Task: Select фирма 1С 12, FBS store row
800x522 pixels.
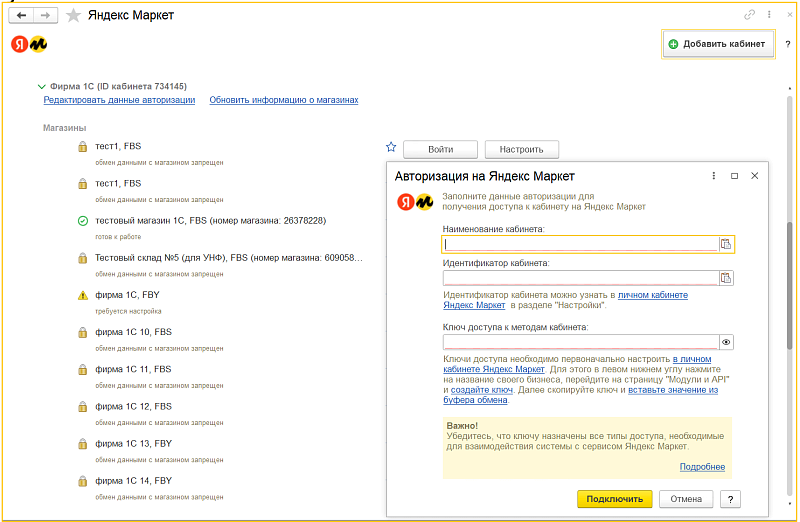Action: coord(133,407)
